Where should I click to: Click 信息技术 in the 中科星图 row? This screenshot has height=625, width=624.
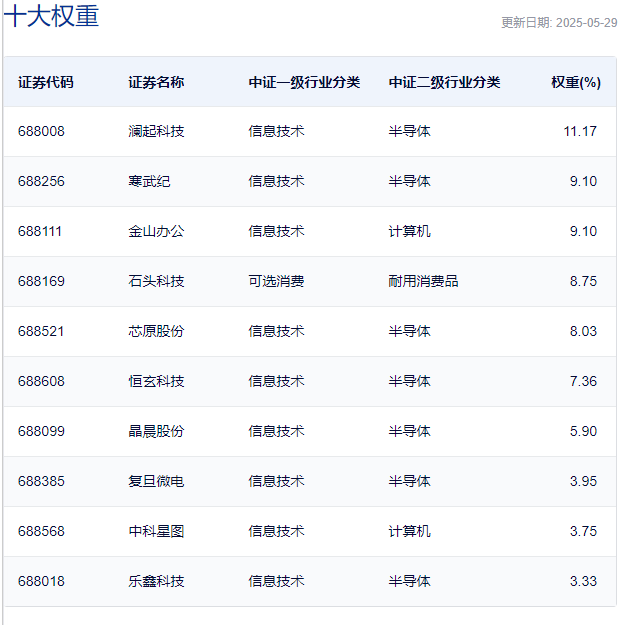276,531
